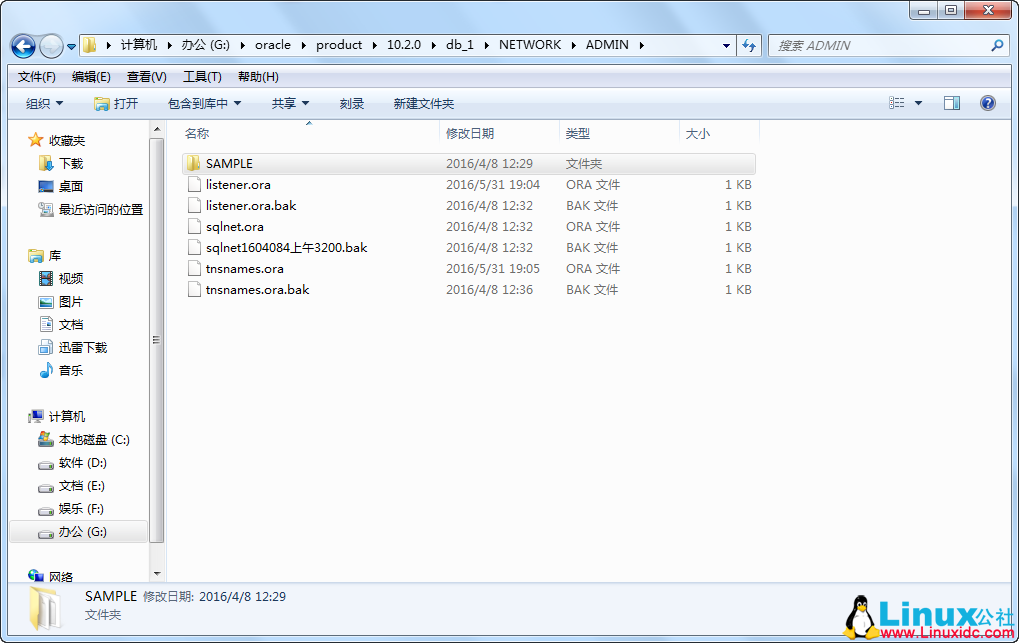This screenshot has height=643, width=1019.
Task: Open the view options dropdown arrow
Action: point(918,103)
